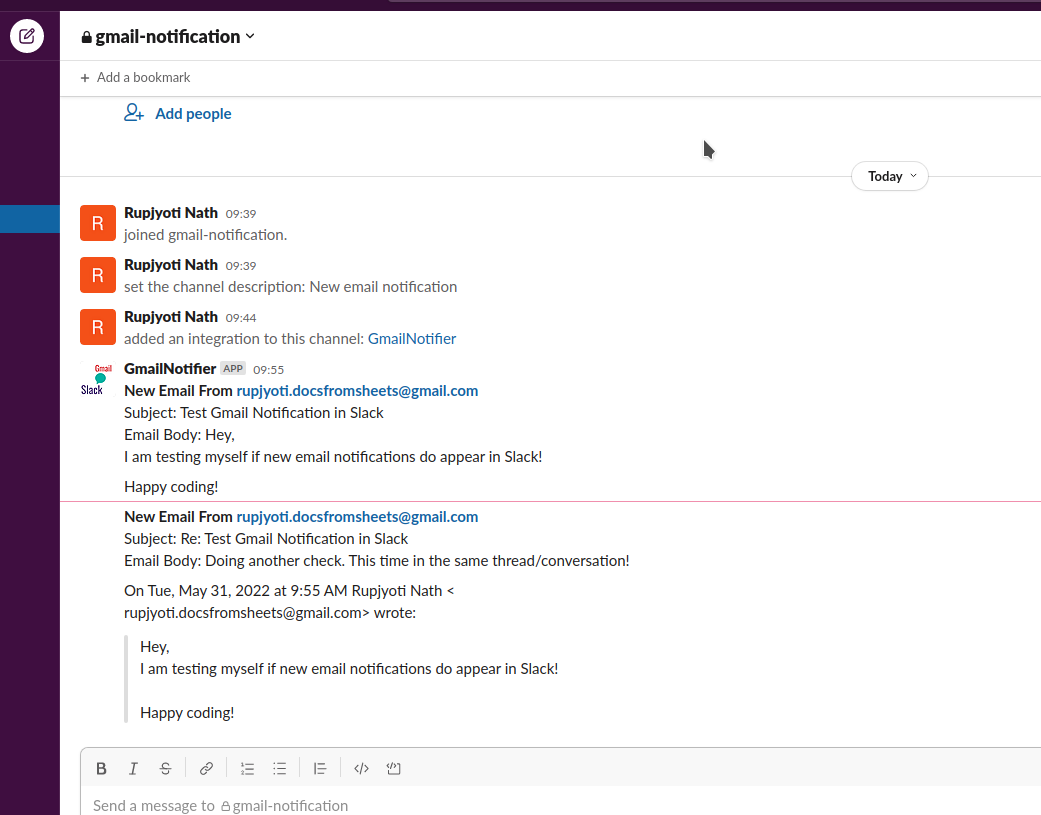The height and width of the screenshot is (815, 1041).
Task: Click the channel description message text
Action: pos(290,287)
